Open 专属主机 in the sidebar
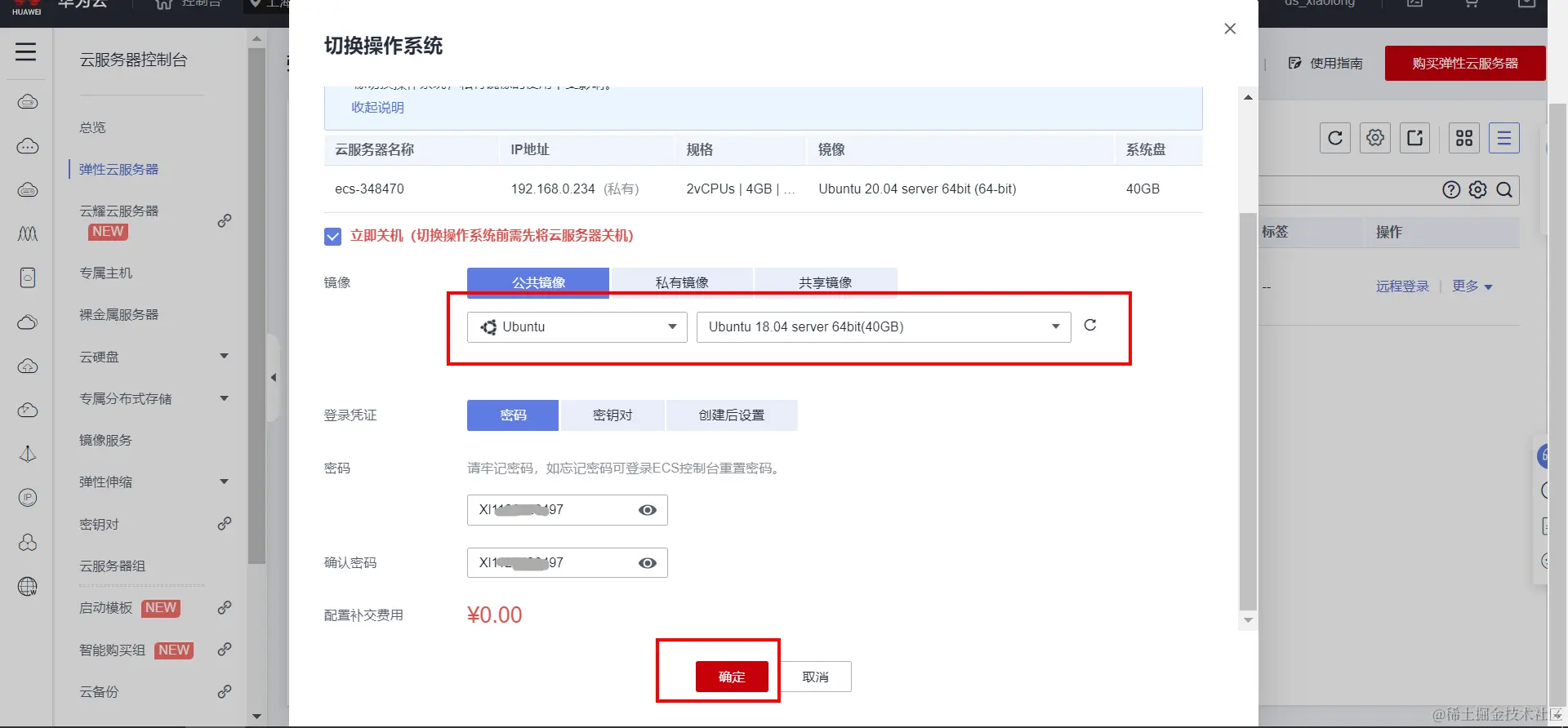The height and width of the screenshot is (728, 1568). 105,273
